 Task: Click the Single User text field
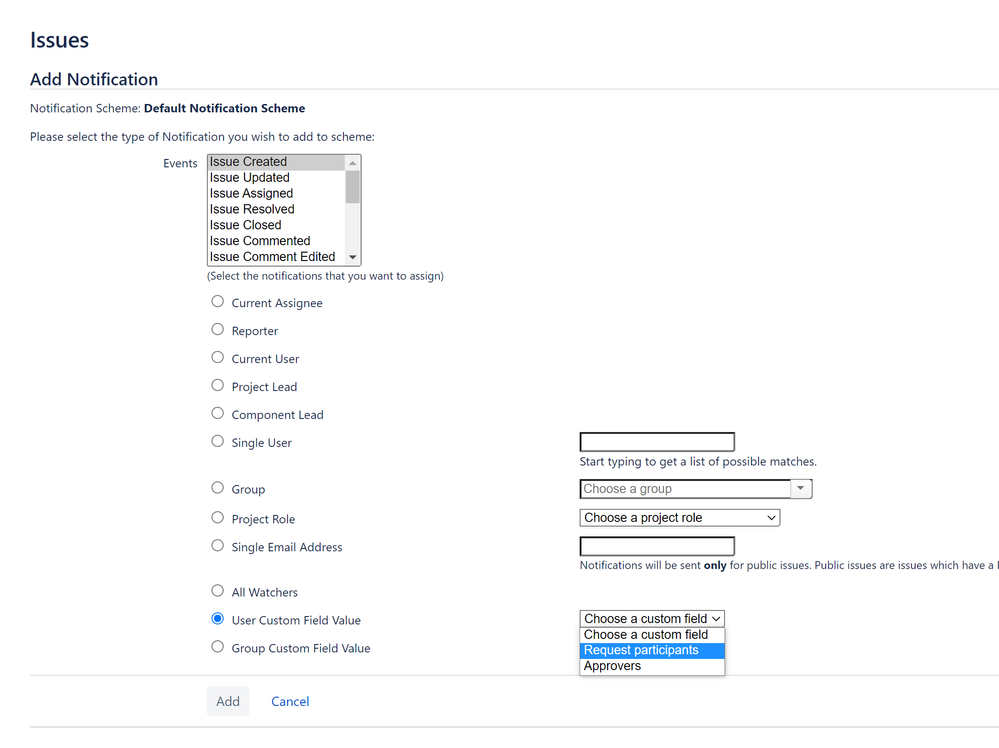tap(657, 442)
